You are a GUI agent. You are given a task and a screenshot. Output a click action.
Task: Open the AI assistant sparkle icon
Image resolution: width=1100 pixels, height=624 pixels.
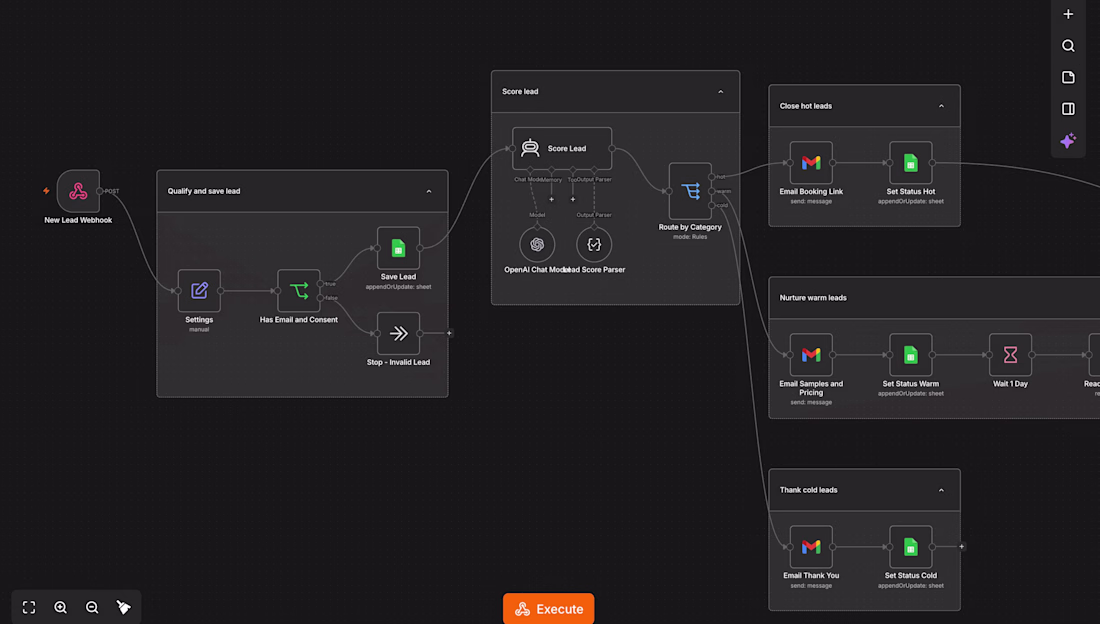tap(1068, 140)
